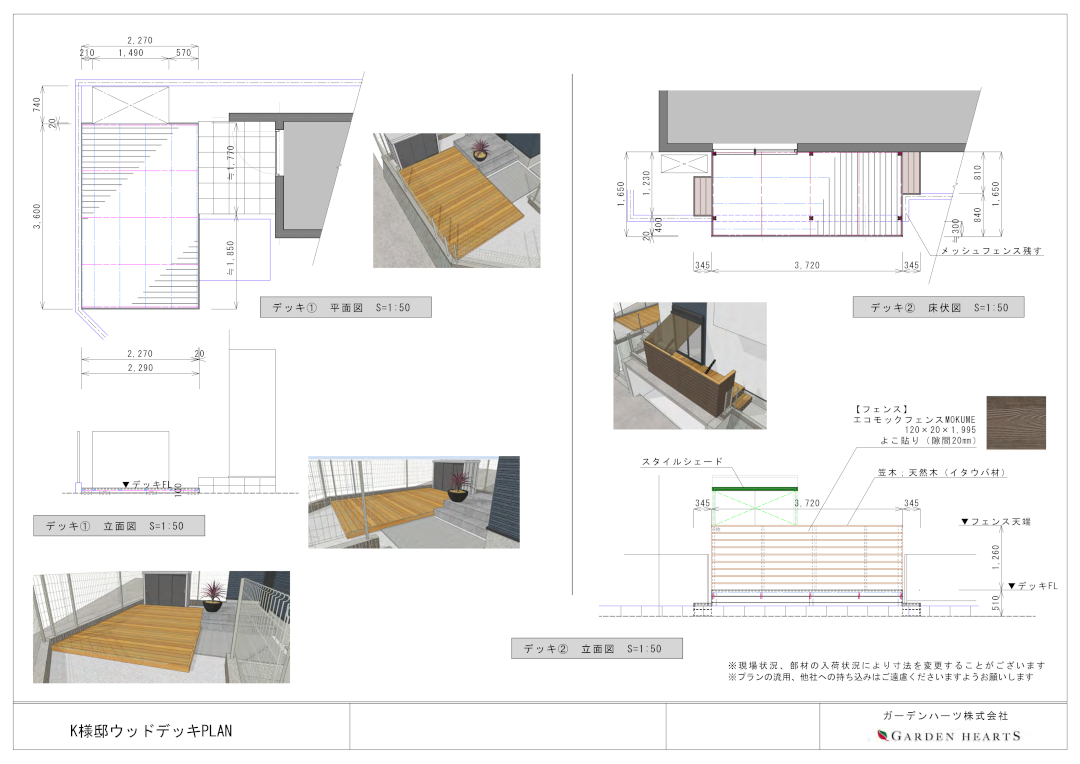
Task: Open the top deck 3D render with plant
Action: 457,200
